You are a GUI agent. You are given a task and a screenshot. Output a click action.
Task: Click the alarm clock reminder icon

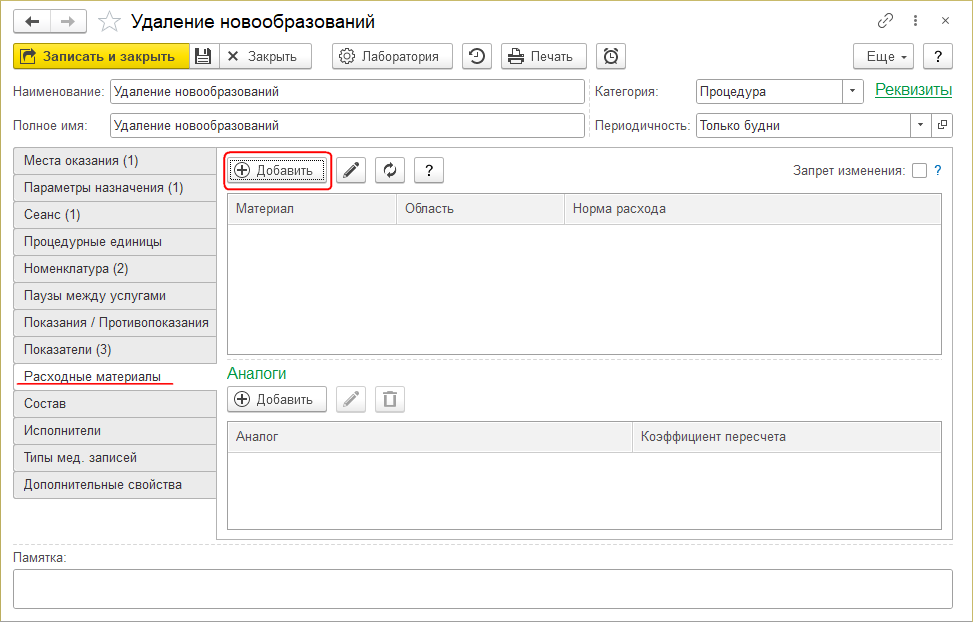[x=611, y=56]
